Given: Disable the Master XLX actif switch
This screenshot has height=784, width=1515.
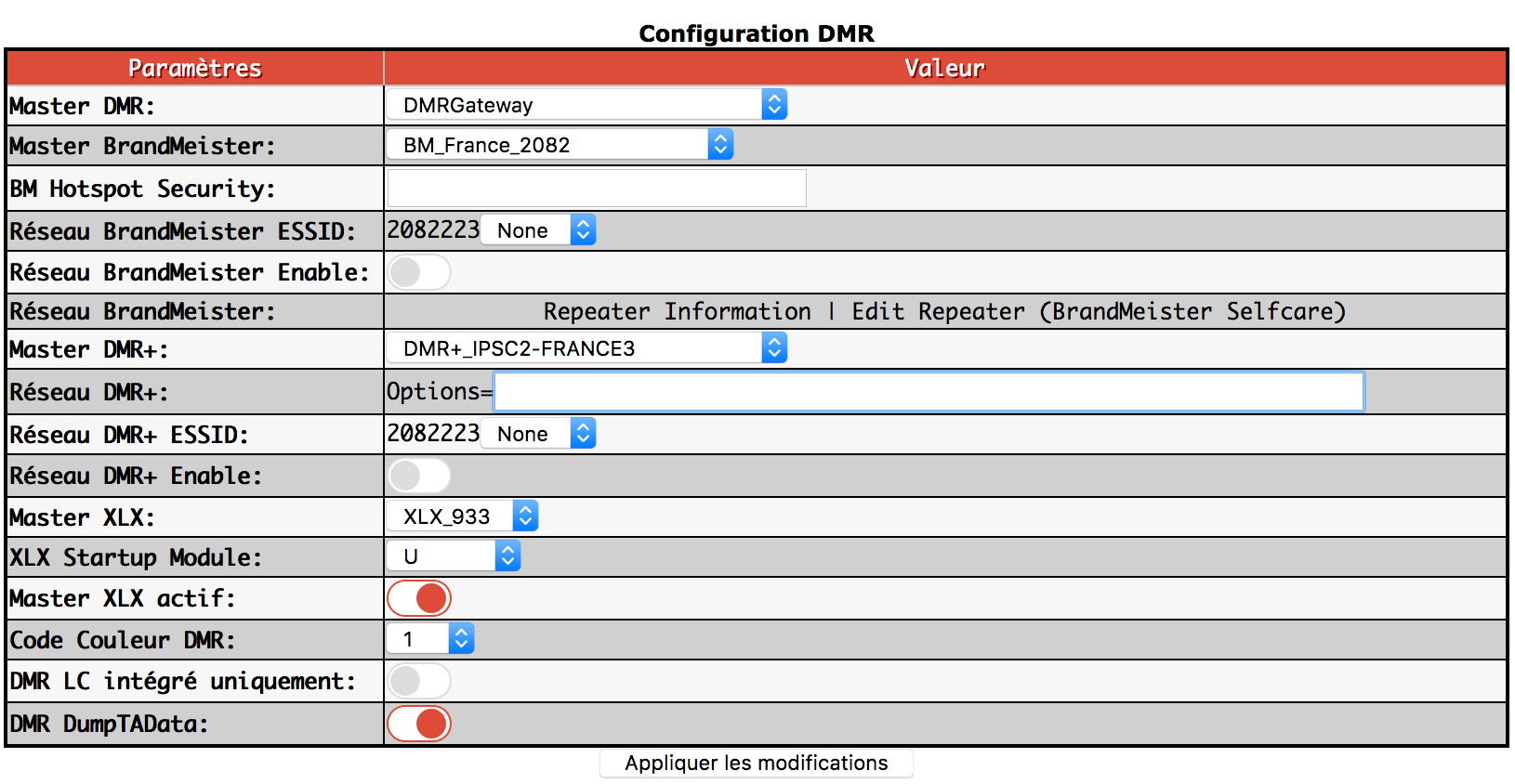Looking at the screenshot, I should (x=419, y=599).
